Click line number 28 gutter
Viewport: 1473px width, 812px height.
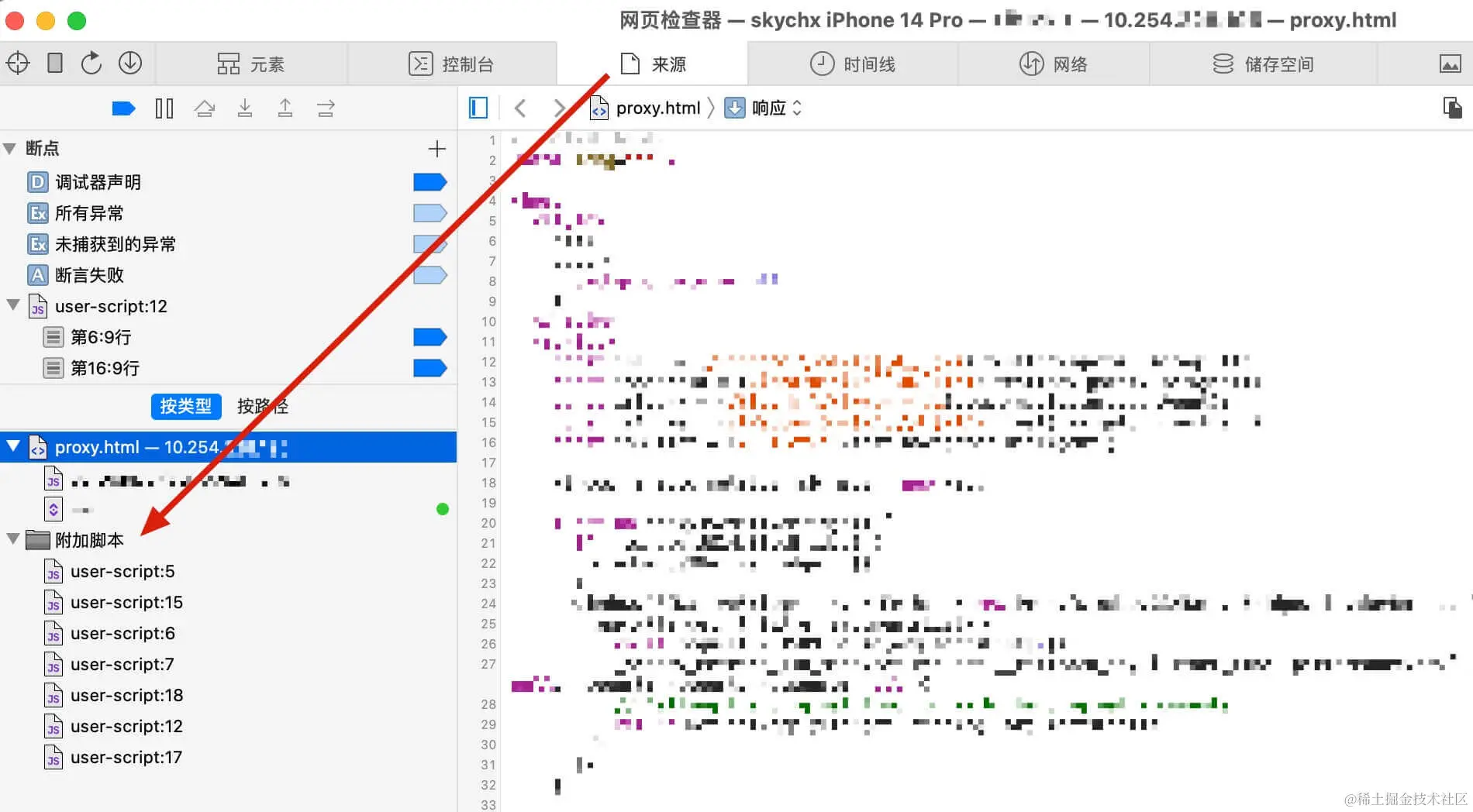pyautogui.click(x=488, y=704)
